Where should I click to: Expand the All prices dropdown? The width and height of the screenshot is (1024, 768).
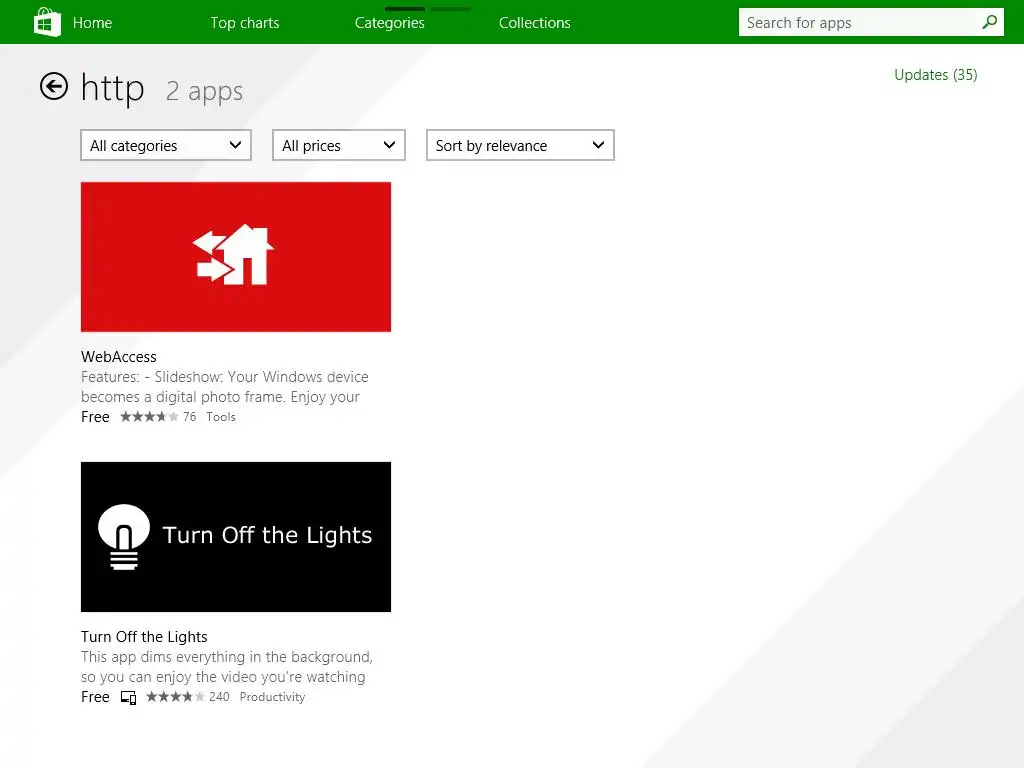[338, 145]
